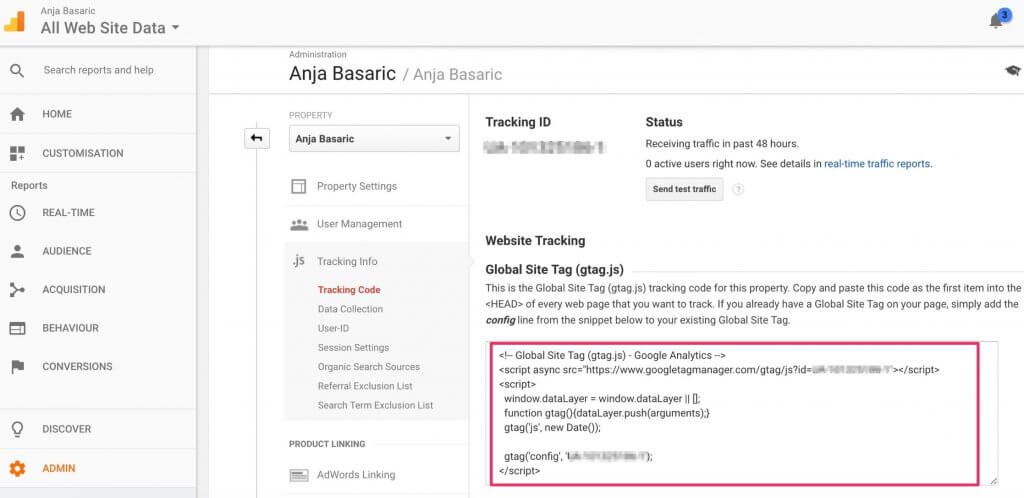Click the Global Site Tag (gtag.js) heading

coord(554,270)
